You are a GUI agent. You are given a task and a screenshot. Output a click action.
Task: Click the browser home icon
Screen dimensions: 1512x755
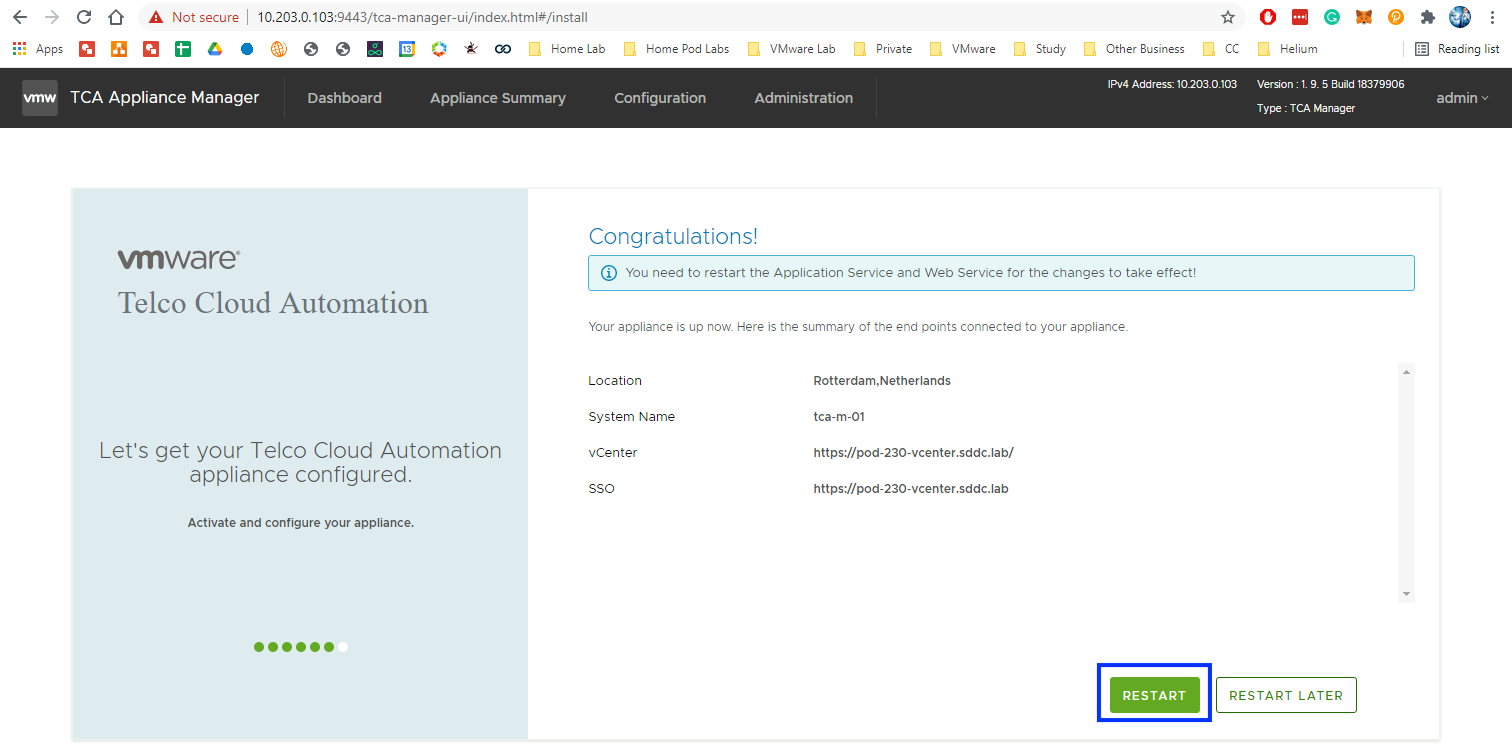pos(116,17)
